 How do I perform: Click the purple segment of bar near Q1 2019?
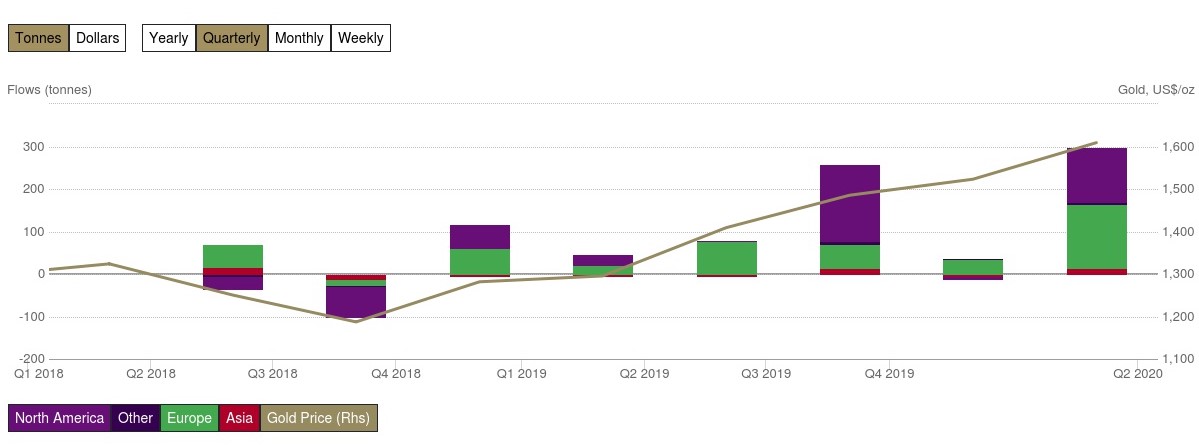480,237
